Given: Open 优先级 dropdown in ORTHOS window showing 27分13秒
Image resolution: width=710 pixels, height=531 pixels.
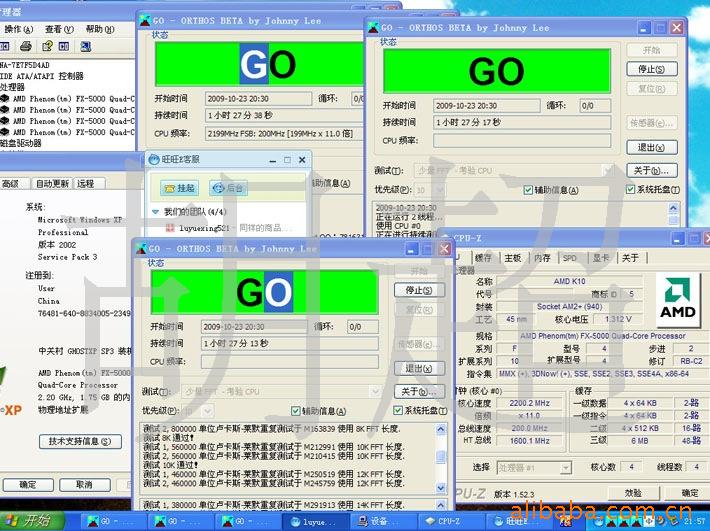Looking at the screenshot, I should pos(198,411).
